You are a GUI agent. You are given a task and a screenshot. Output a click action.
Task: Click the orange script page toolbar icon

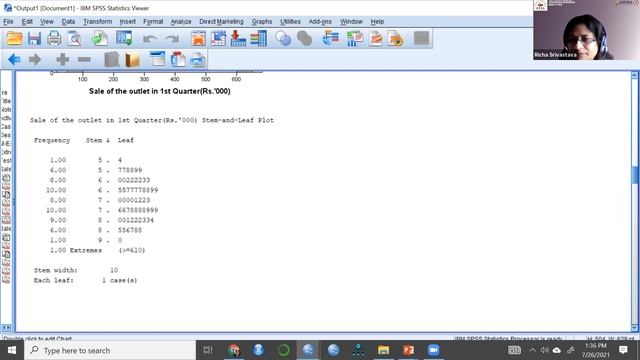pyautogui.click(x=395, y=39)
